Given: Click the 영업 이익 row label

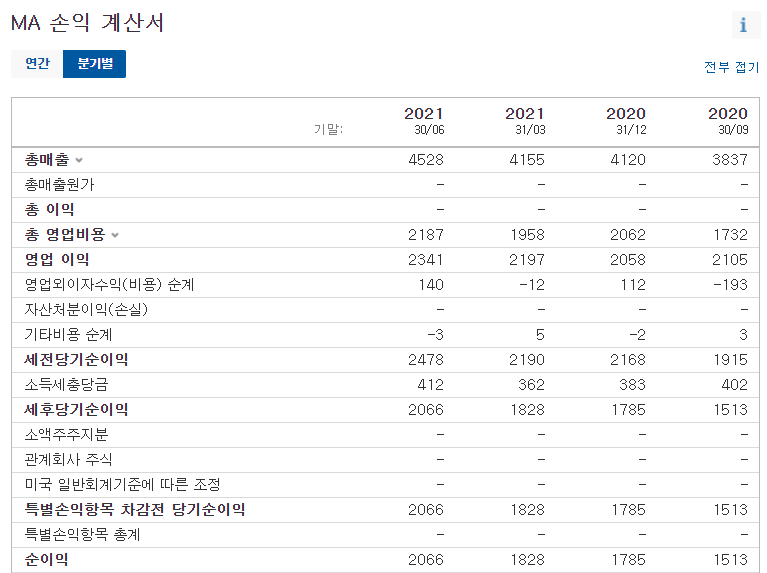Looking at the screenshot, I should (57, 259).
